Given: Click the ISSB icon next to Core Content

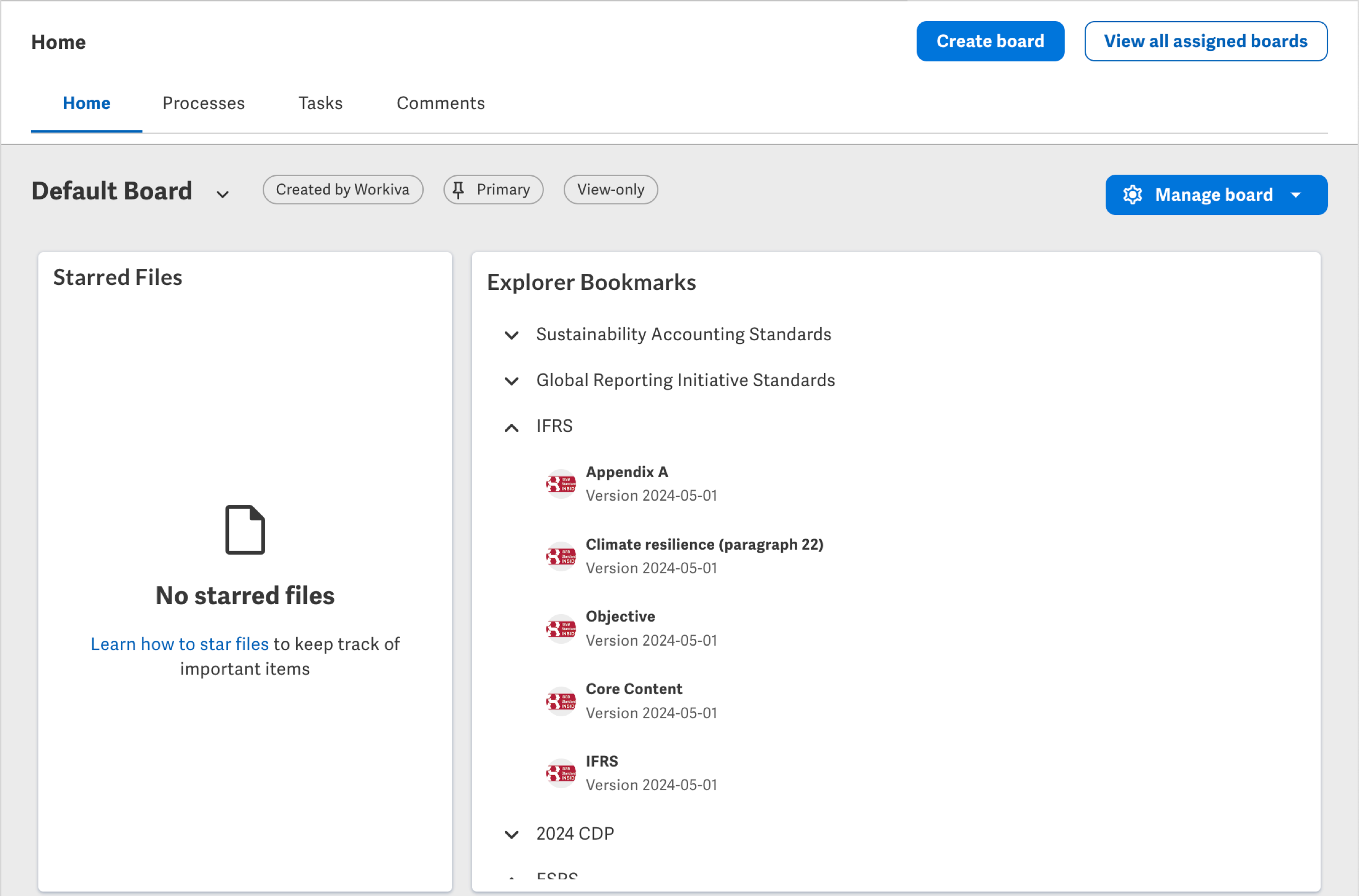Looking at the screenshot, I should [x=560, y=700].
